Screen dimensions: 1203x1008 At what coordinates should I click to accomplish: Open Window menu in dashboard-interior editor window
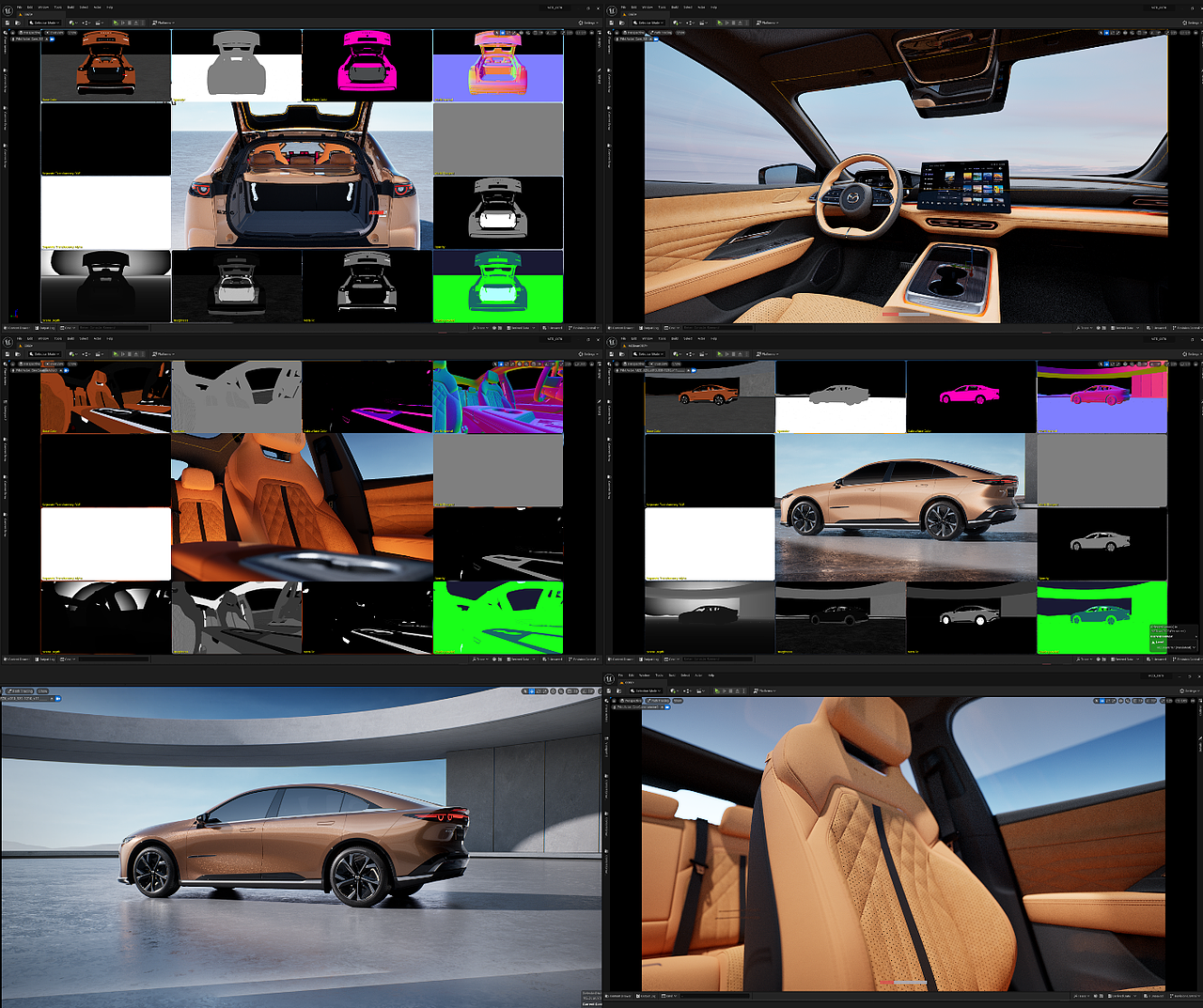point(648,8)
